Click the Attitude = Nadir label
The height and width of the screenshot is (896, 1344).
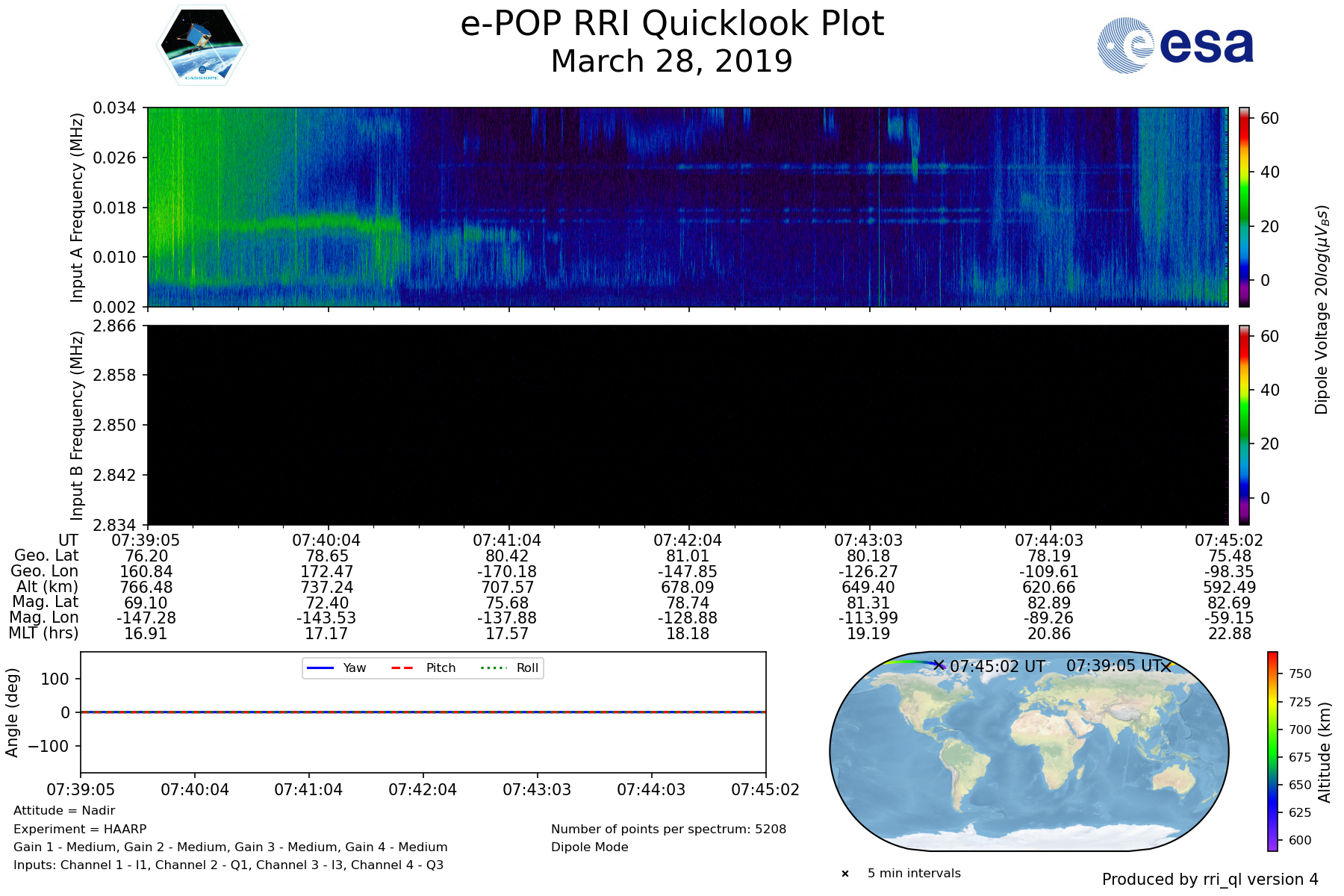[64, 810]
